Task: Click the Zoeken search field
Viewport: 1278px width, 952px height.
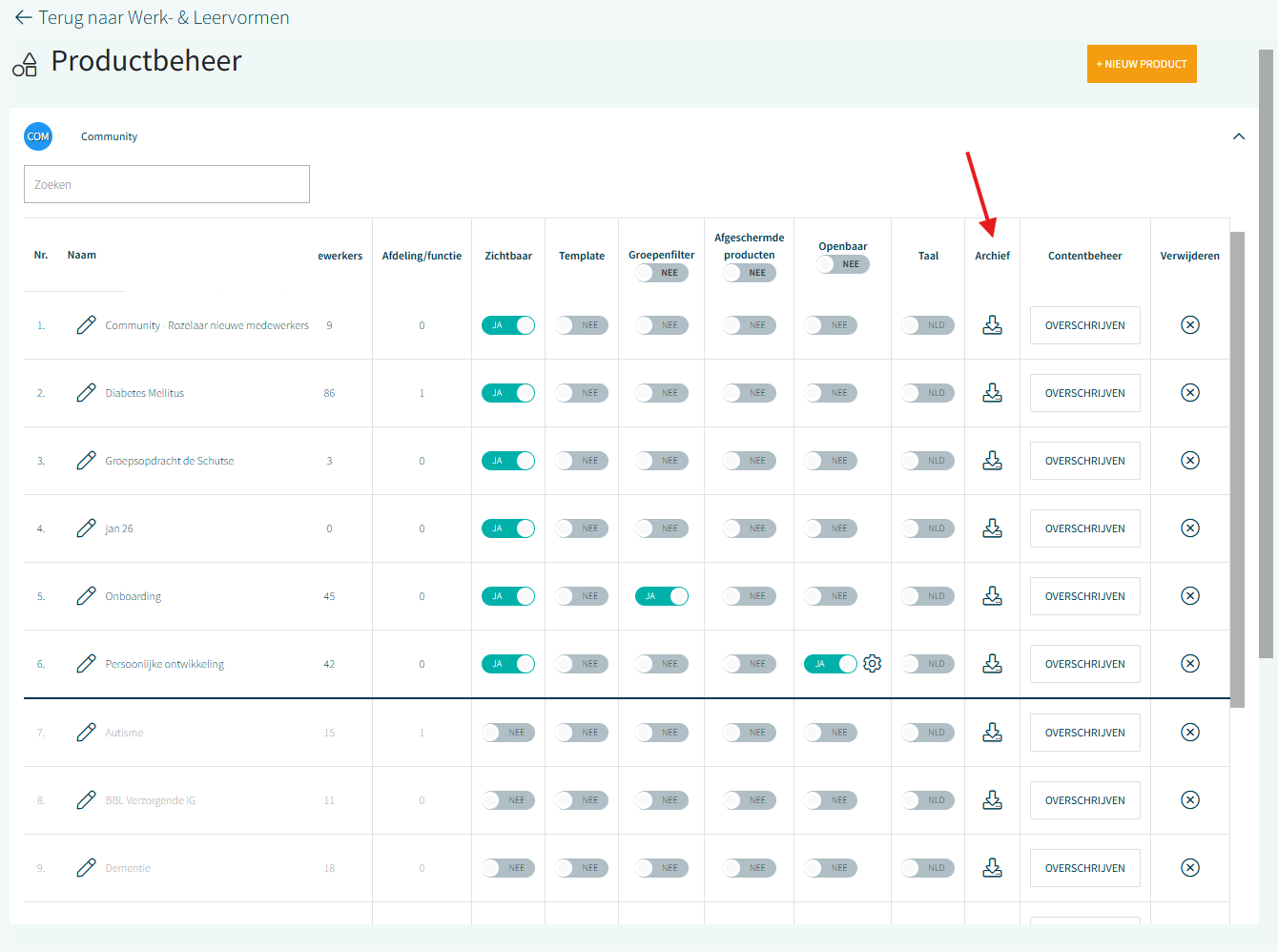Action: pyautogui.click(x=167, y=184)
